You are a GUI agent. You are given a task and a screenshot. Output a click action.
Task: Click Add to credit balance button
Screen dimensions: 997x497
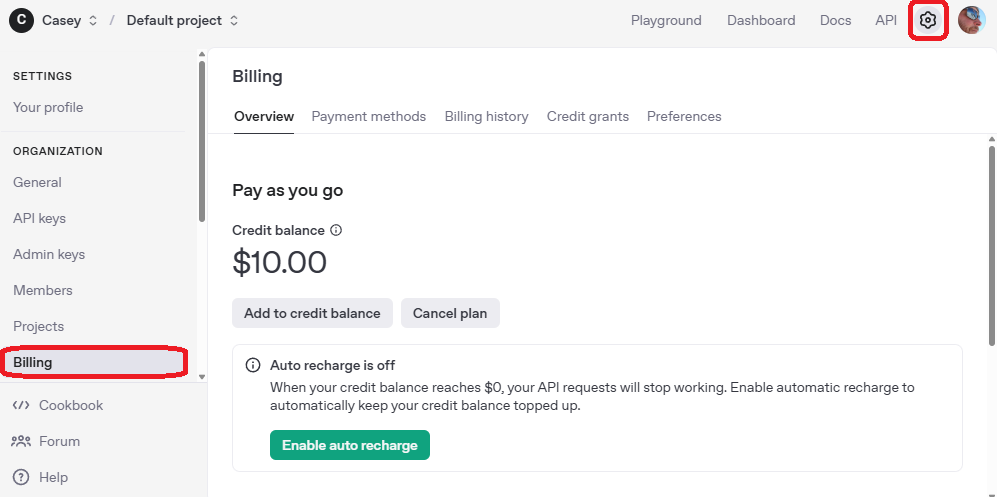pyautogui.click(x=312, y=313)
